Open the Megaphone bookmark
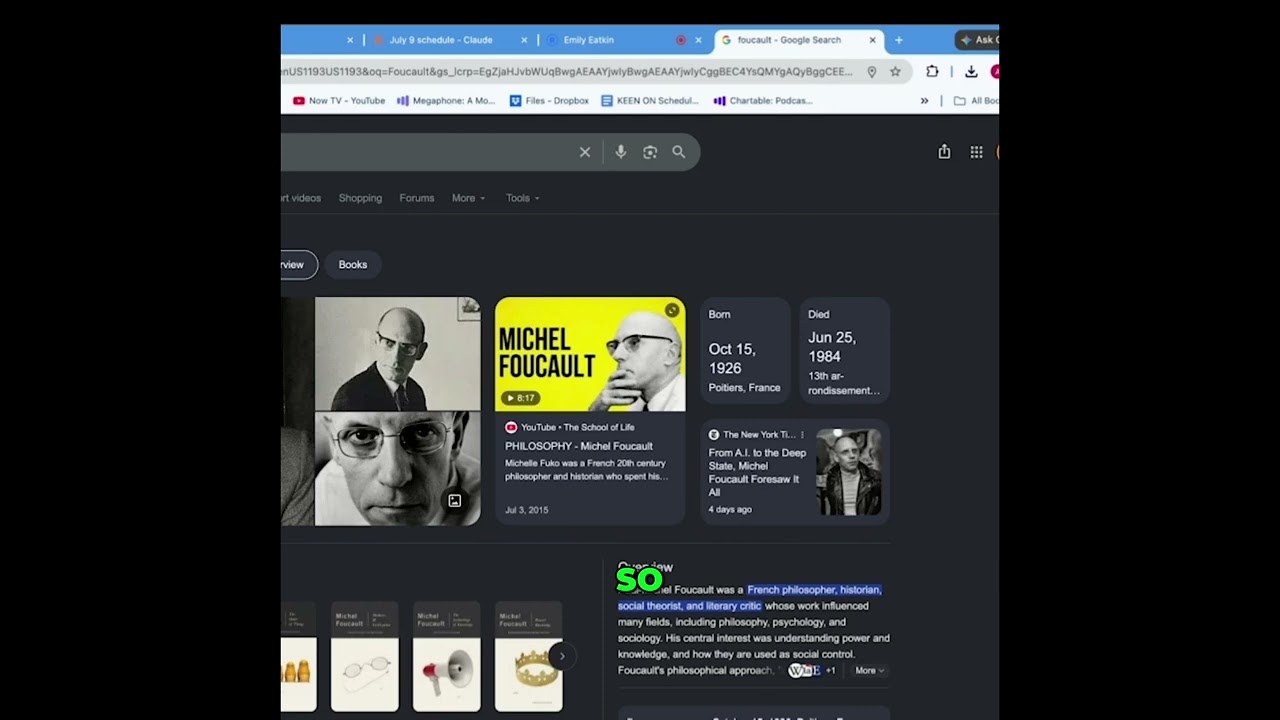1280x720 pixels. [446, 100]
